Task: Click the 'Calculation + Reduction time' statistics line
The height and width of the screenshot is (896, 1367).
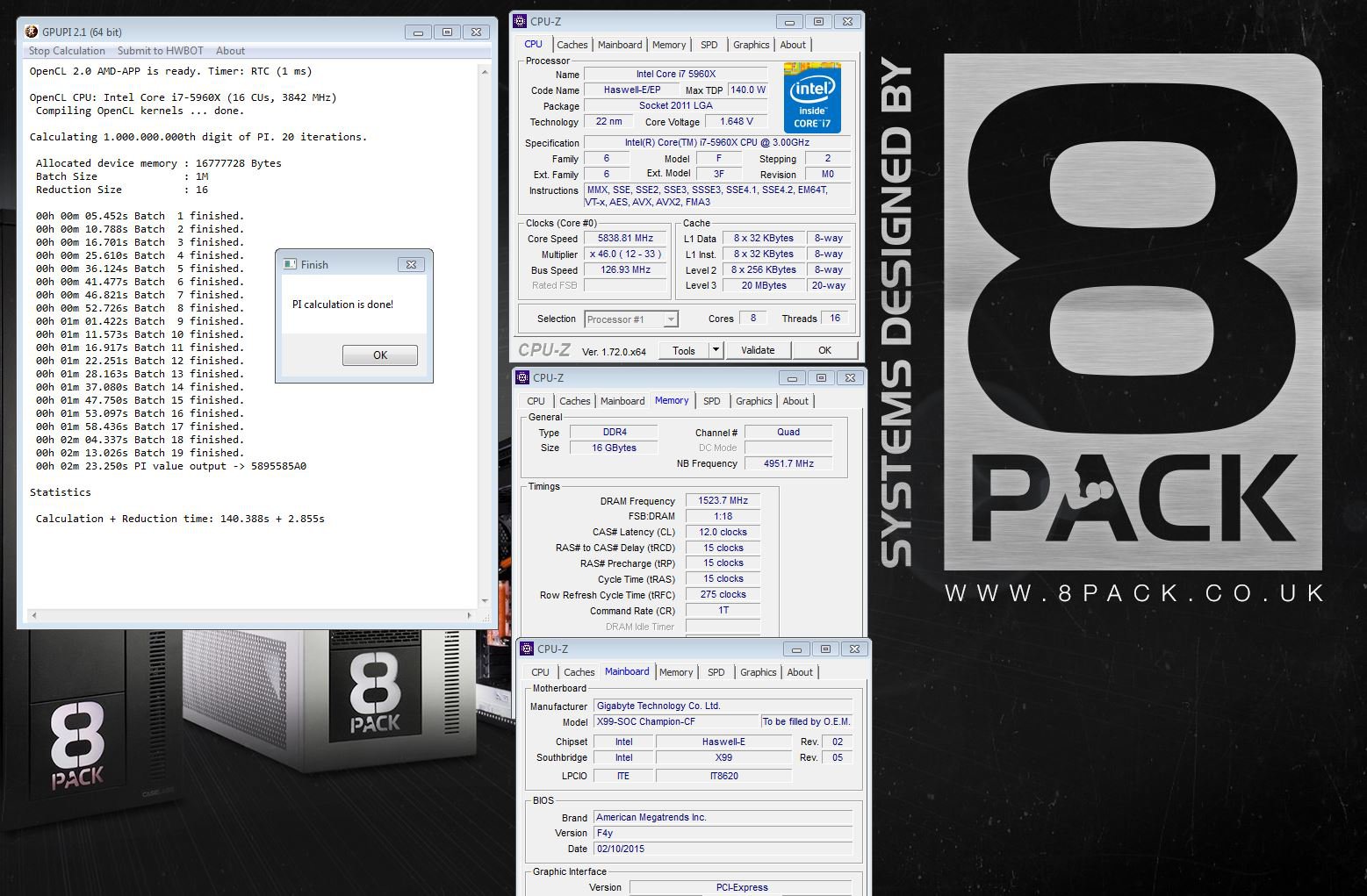Action: pos(180,519)
